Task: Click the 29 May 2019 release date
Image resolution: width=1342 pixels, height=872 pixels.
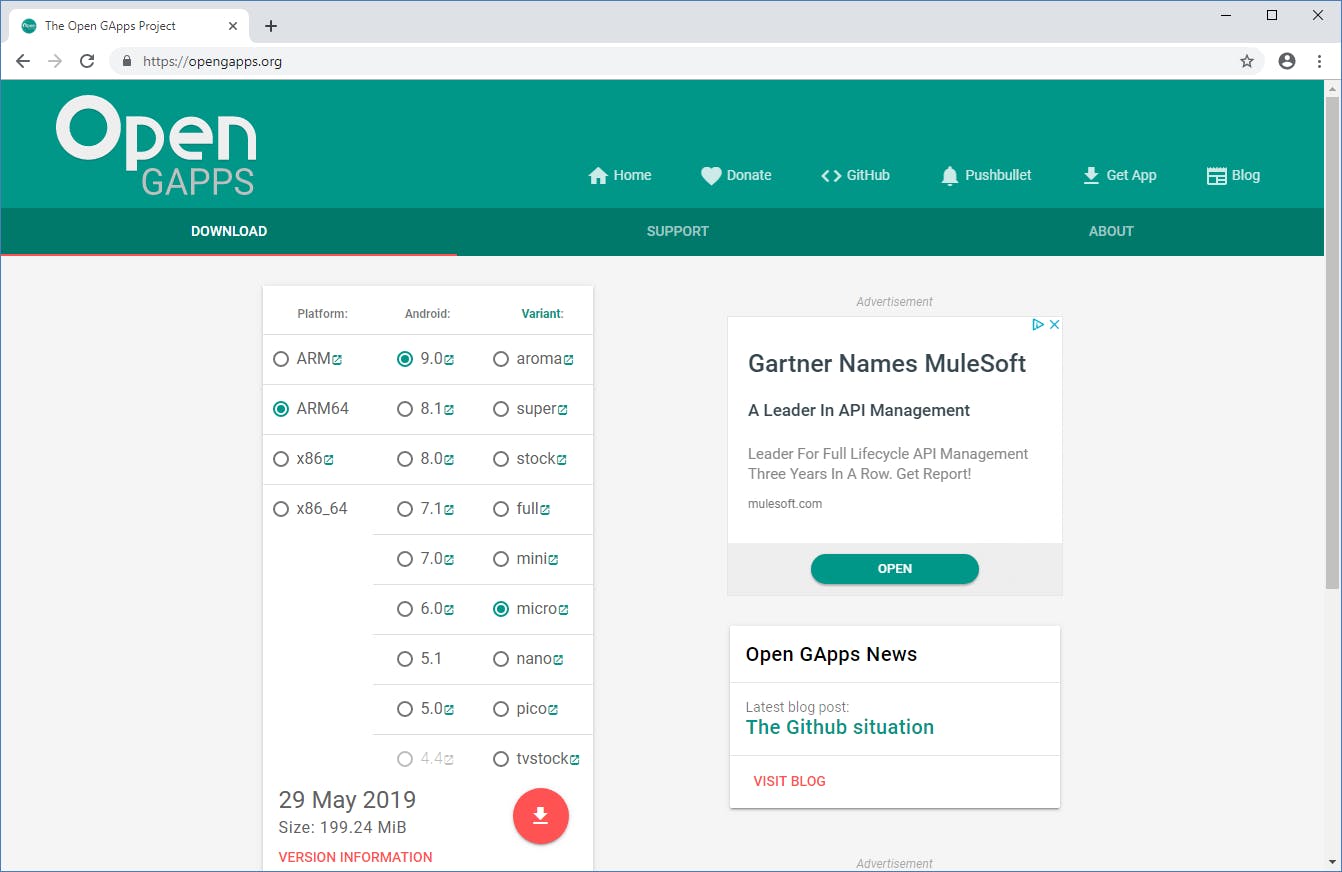Action: 347,800
